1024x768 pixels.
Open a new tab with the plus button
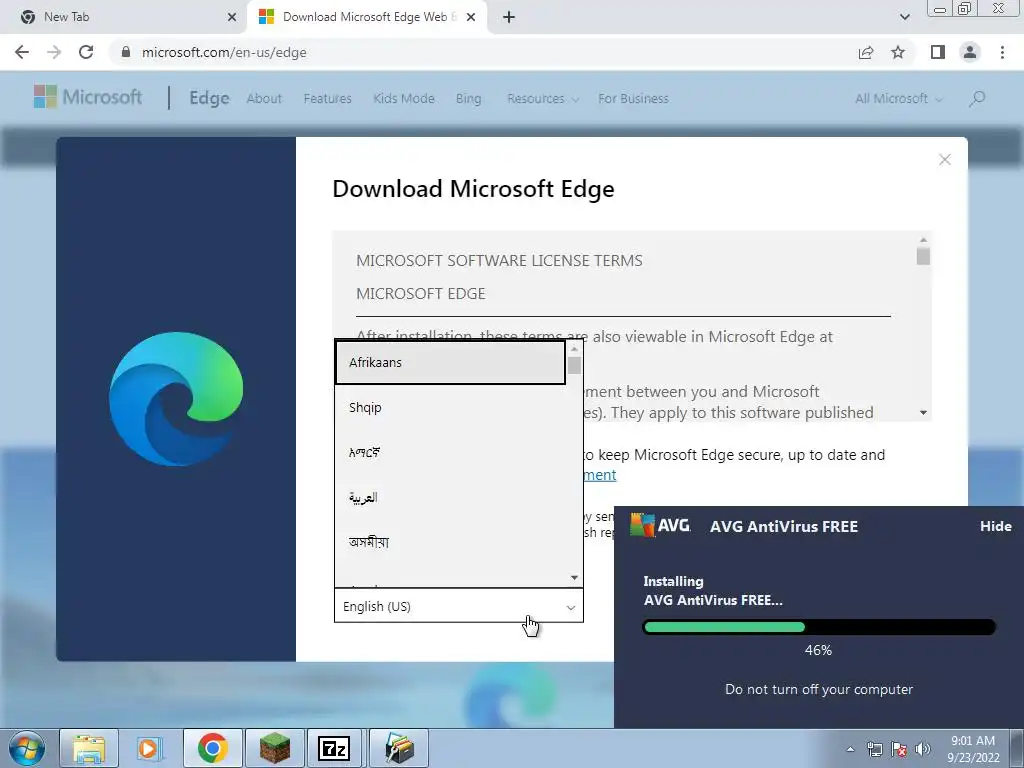coord(509,17)
